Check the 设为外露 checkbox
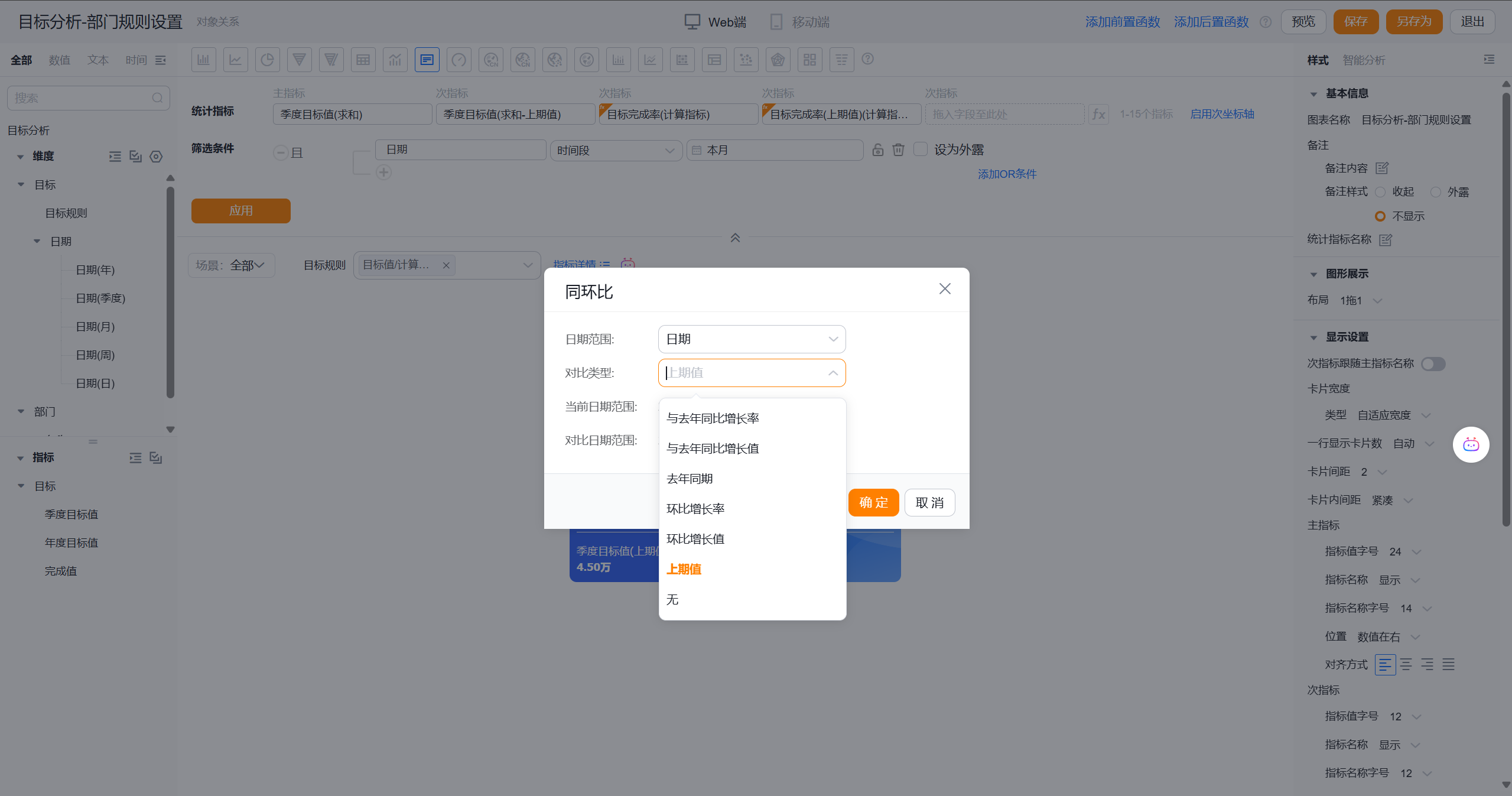 click(920, 150)
